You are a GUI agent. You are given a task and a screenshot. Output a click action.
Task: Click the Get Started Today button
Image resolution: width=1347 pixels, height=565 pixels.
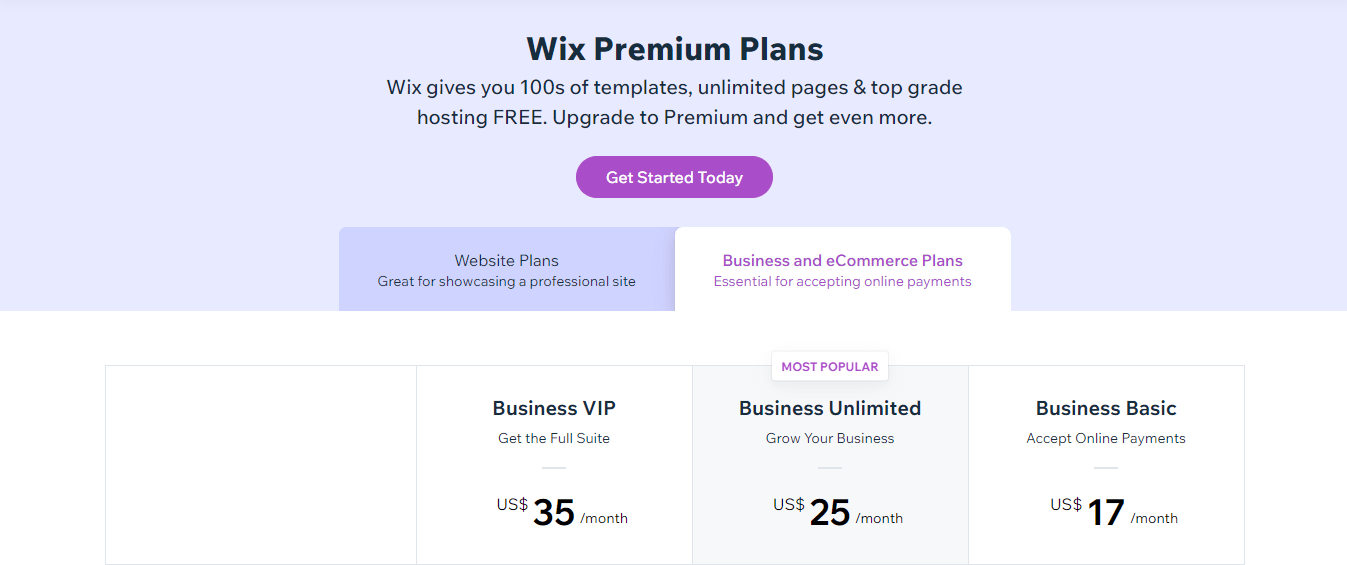point(674,177)
